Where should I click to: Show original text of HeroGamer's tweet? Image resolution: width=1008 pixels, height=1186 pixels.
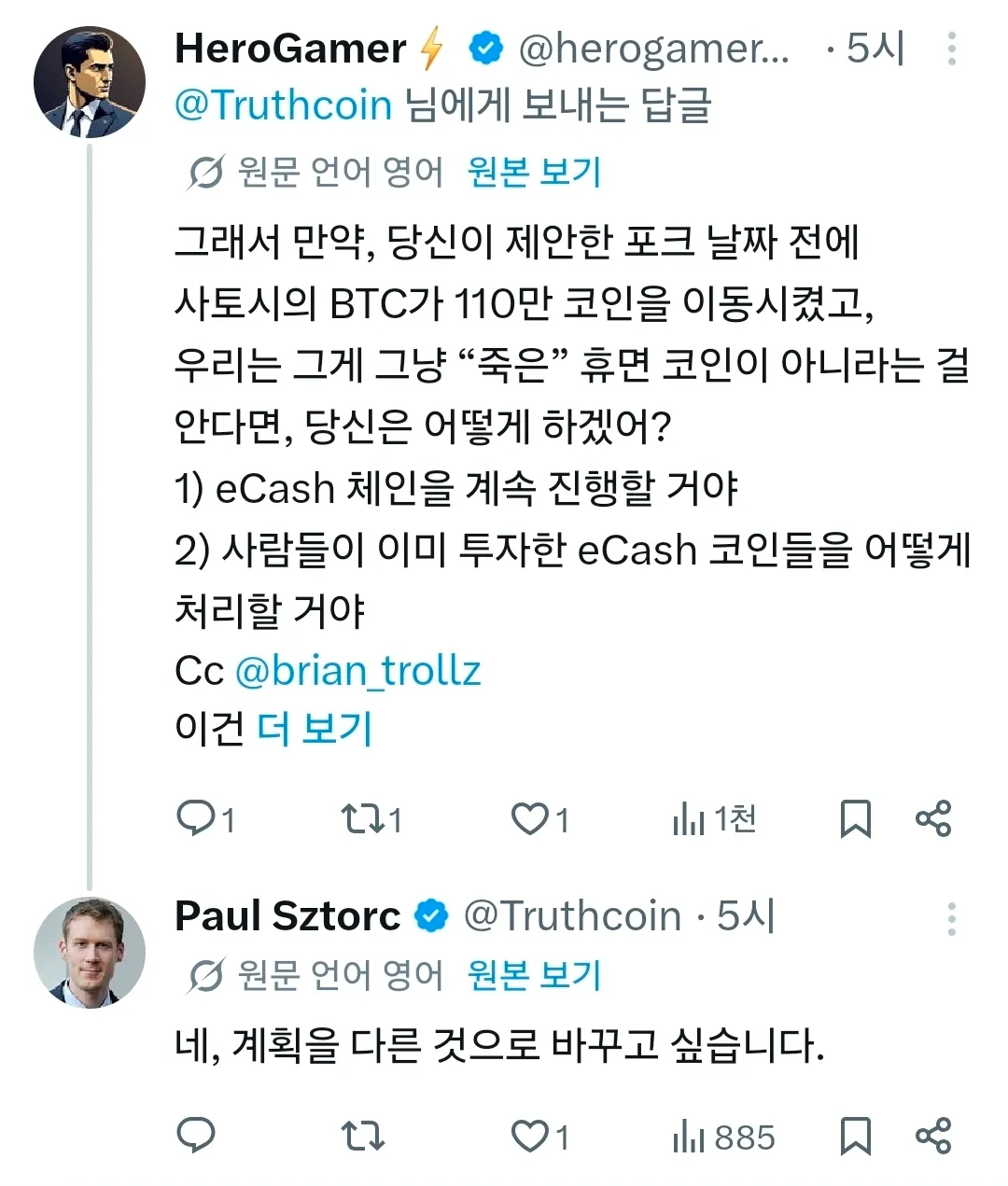(x=534, y=172)
